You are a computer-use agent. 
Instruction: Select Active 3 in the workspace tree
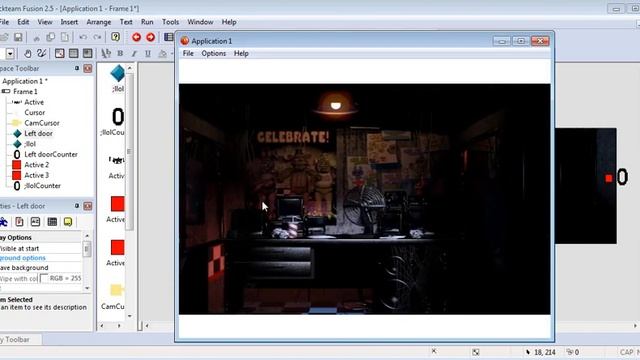click(37, 175)
